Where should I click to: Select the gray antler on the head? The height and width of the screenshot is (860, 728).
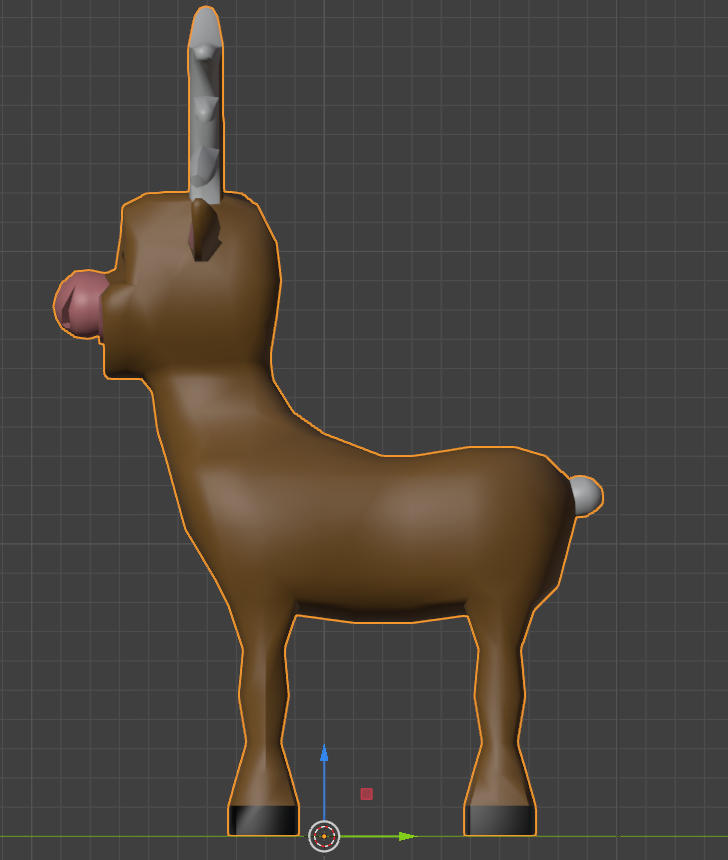[205, 105]
